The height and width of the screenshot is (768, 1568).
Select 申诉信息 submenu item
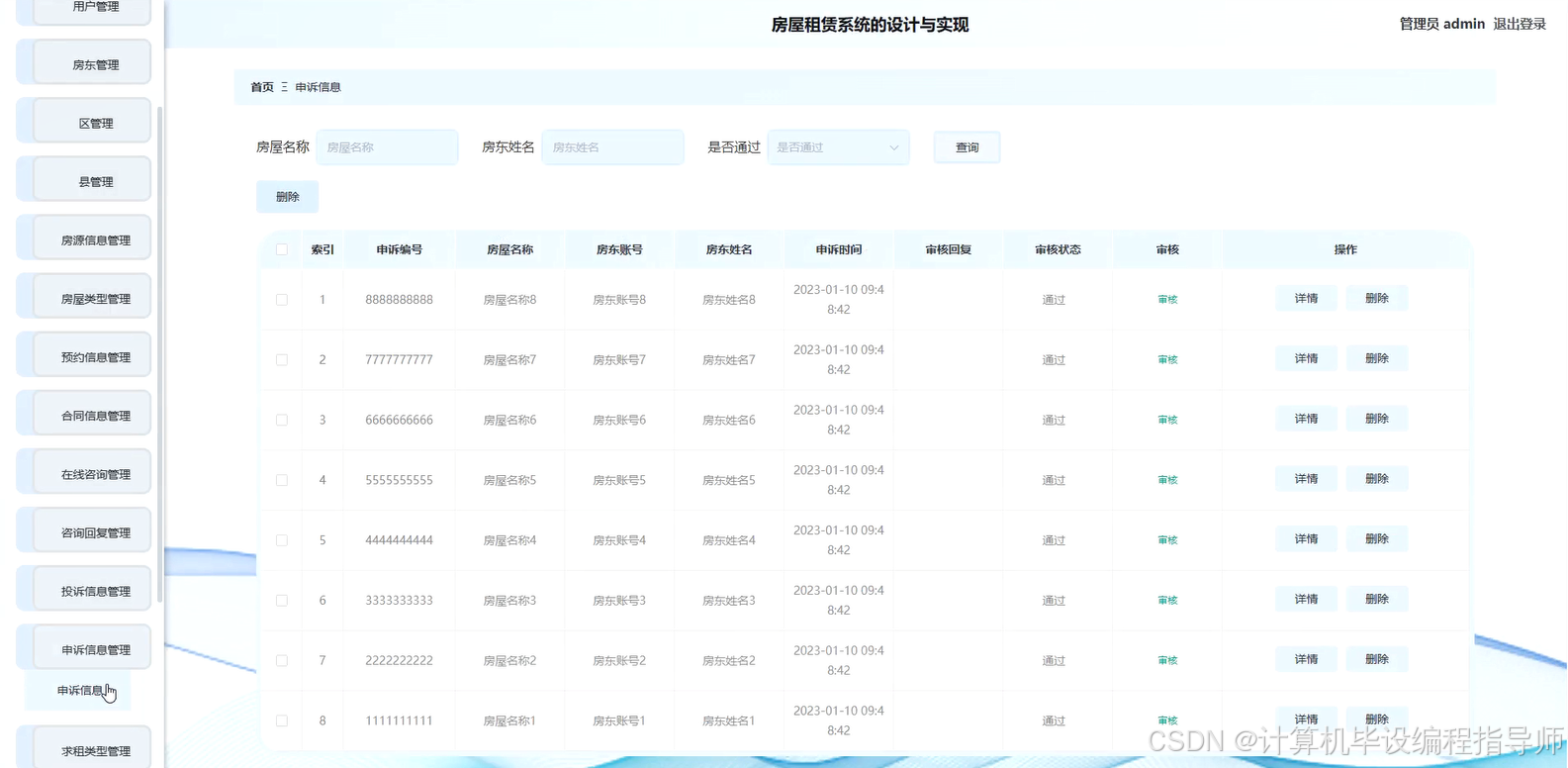tap(79, 691)
